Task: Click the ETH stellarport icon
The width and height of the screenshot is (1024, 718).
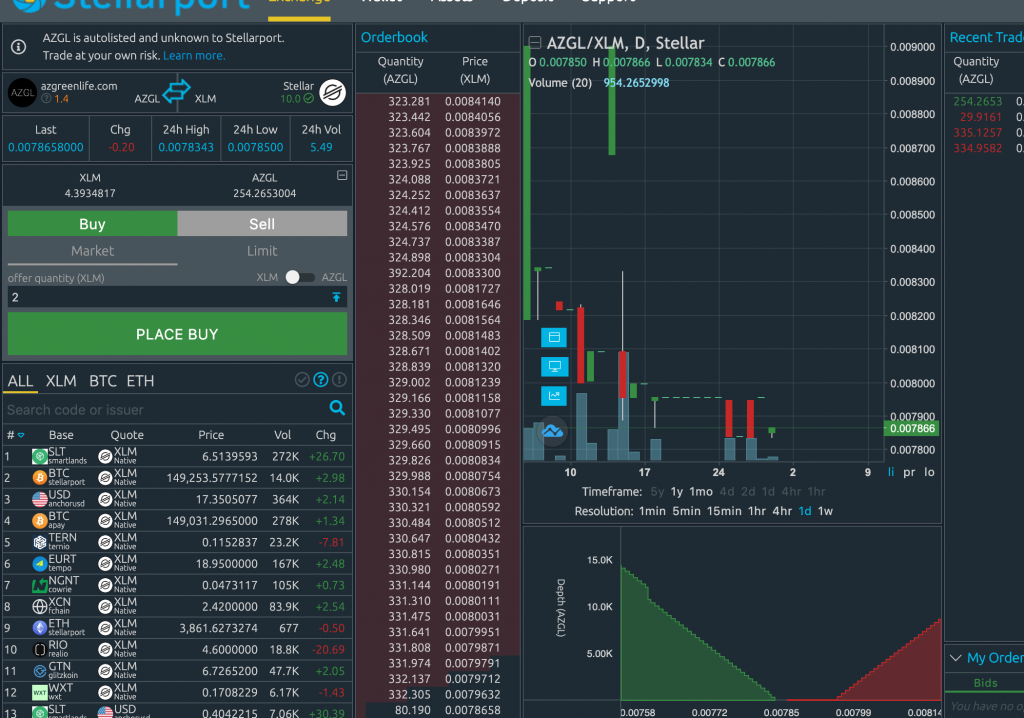Action: pos(40,628)
